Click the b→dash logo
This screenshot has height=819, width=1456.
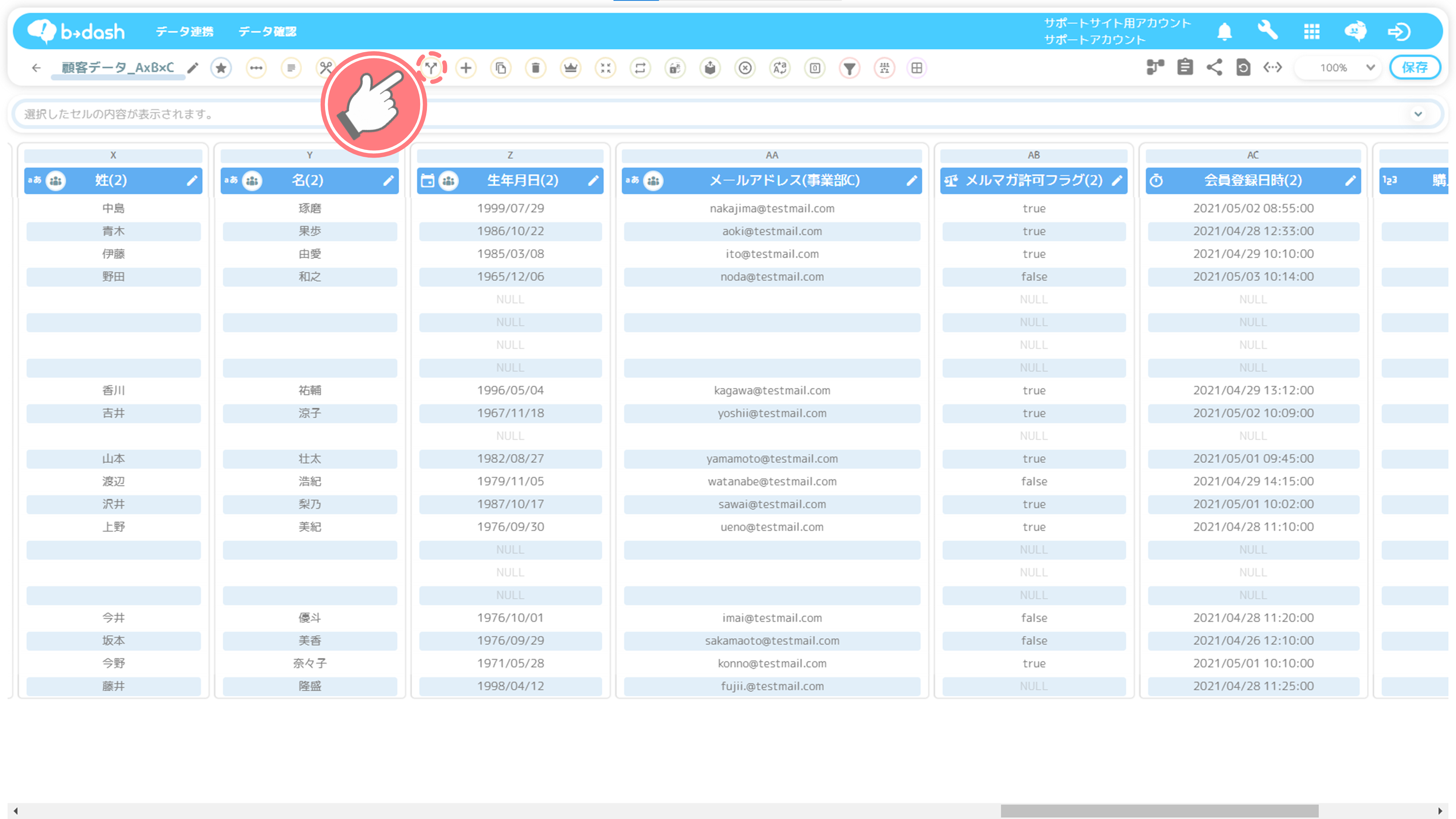pyautogui.click(x=76, y=31)
